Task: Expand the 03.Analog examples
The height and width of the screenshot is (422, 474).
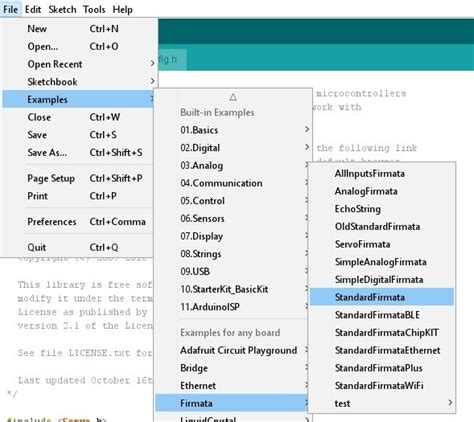Action: point(232,165)
